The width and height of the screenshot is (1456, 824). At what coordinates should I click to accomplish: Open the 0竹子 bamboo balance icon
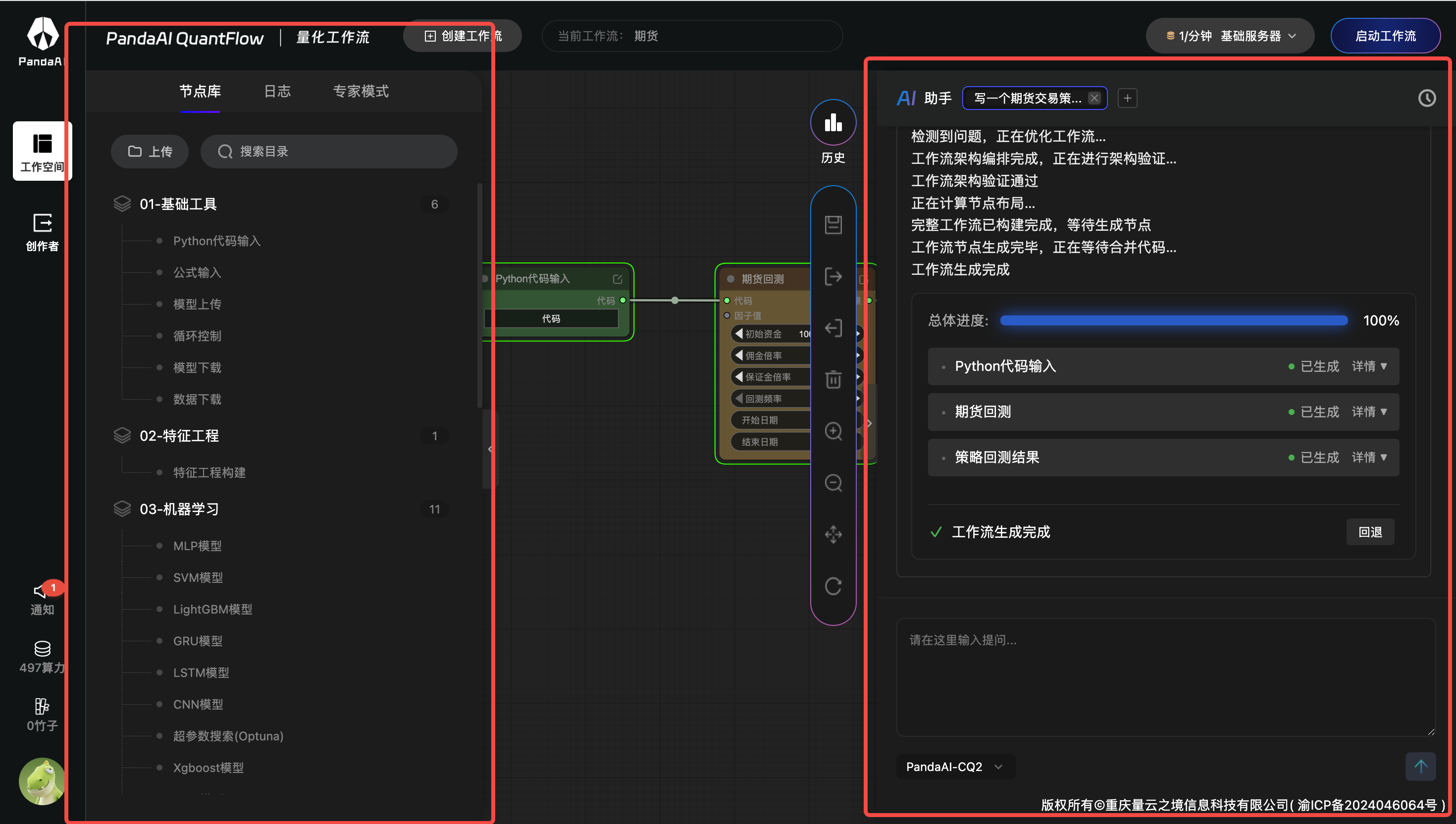click(x=43, y=716)
